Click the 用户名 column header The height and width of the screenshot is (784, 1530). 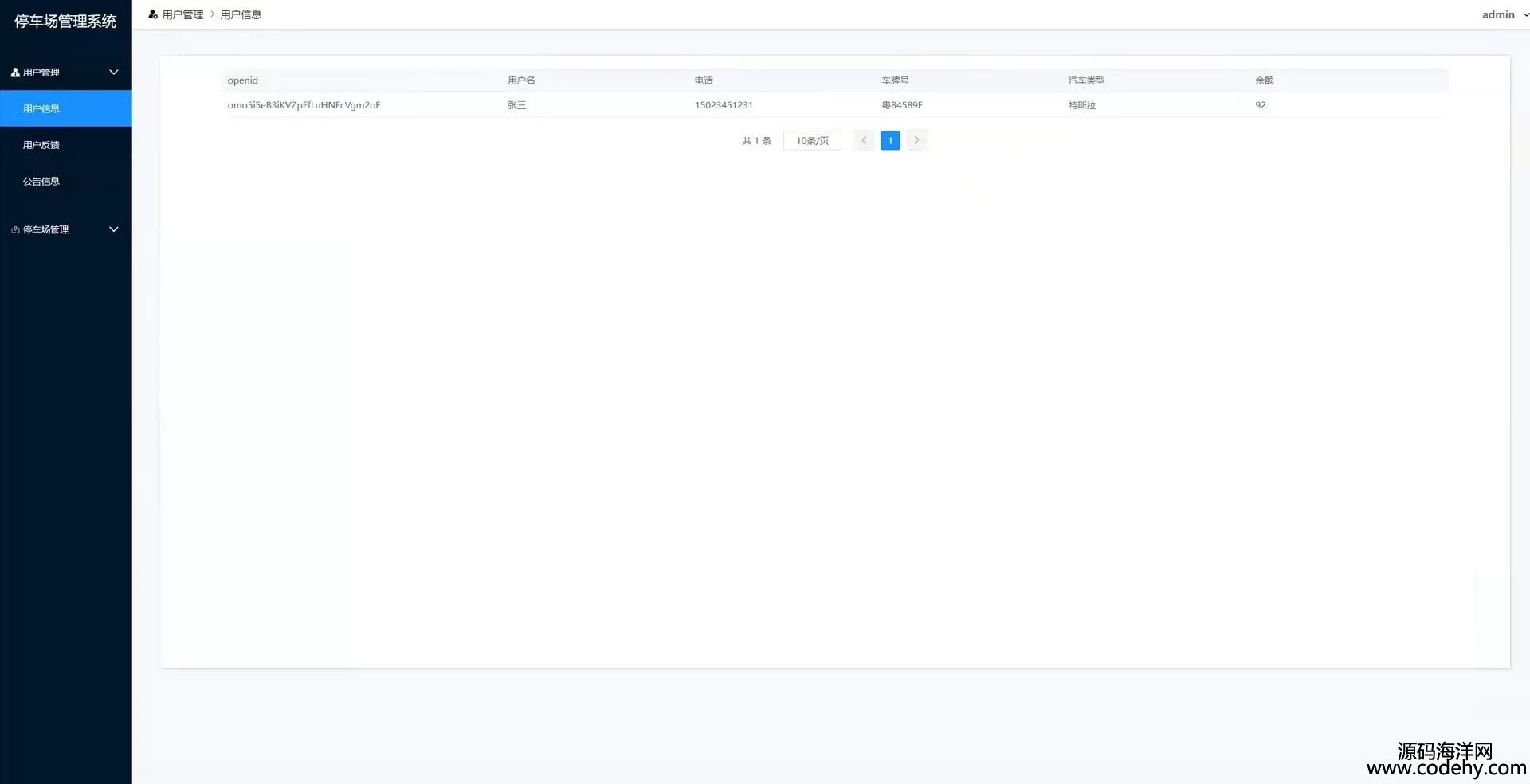coord(521,80)
